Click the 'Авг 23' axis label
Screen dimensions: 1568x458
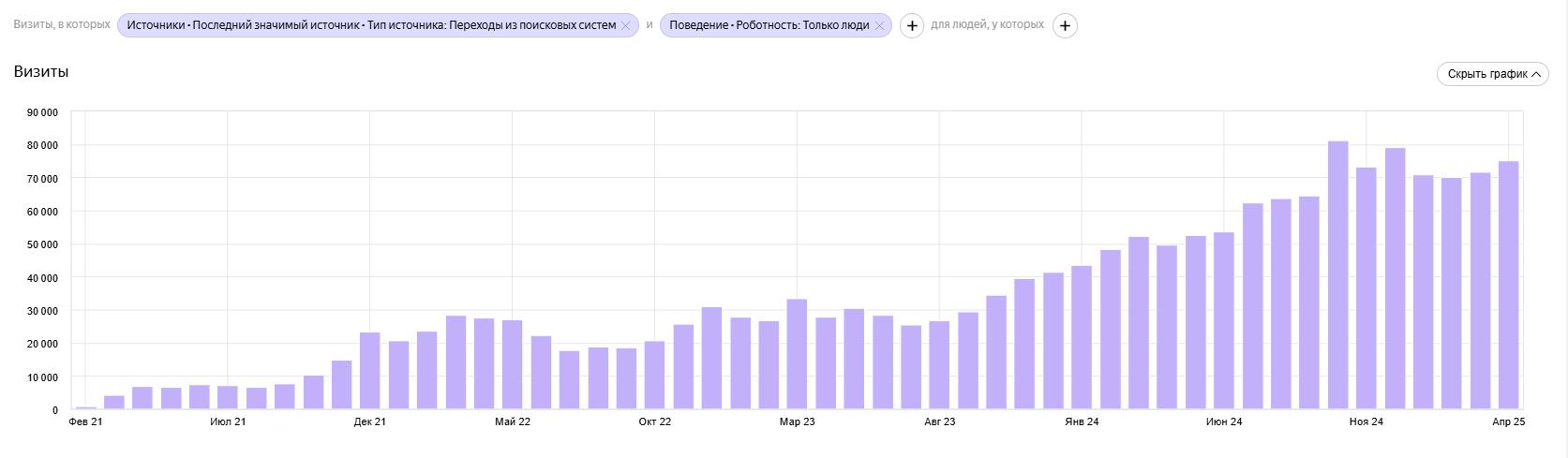pos(940,422)
